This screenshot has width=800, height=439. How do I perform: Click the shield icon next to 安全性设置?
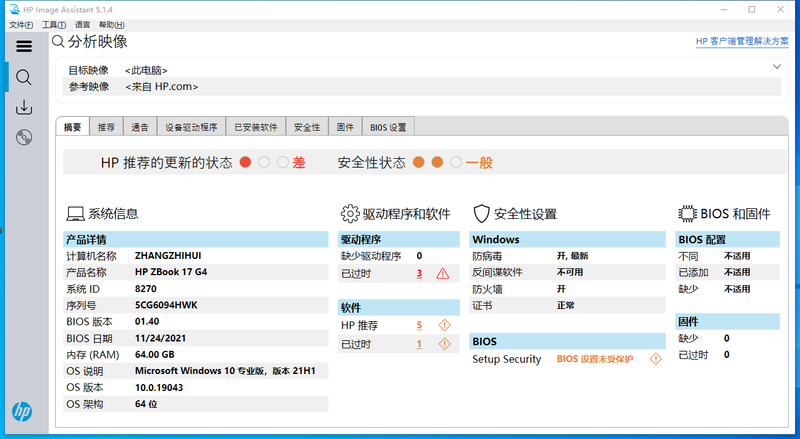pos(481,214)
